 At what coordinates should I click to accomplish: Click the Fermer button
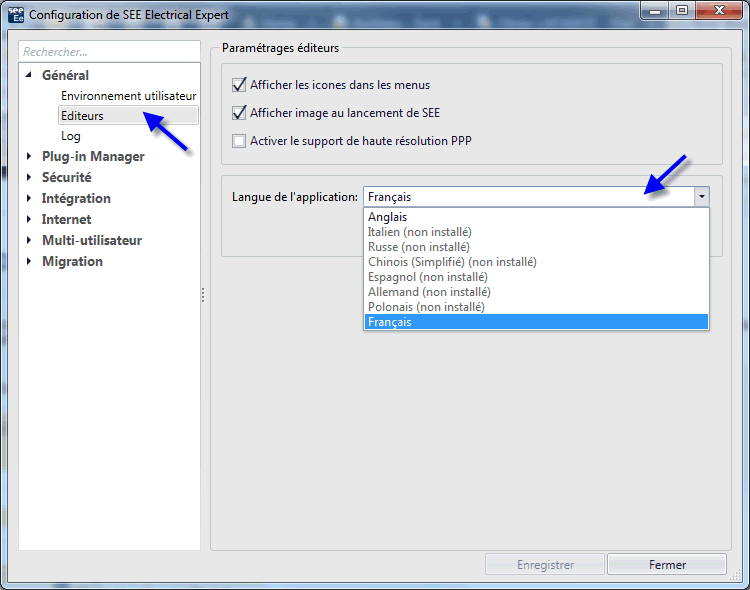[x=667, y=565]
